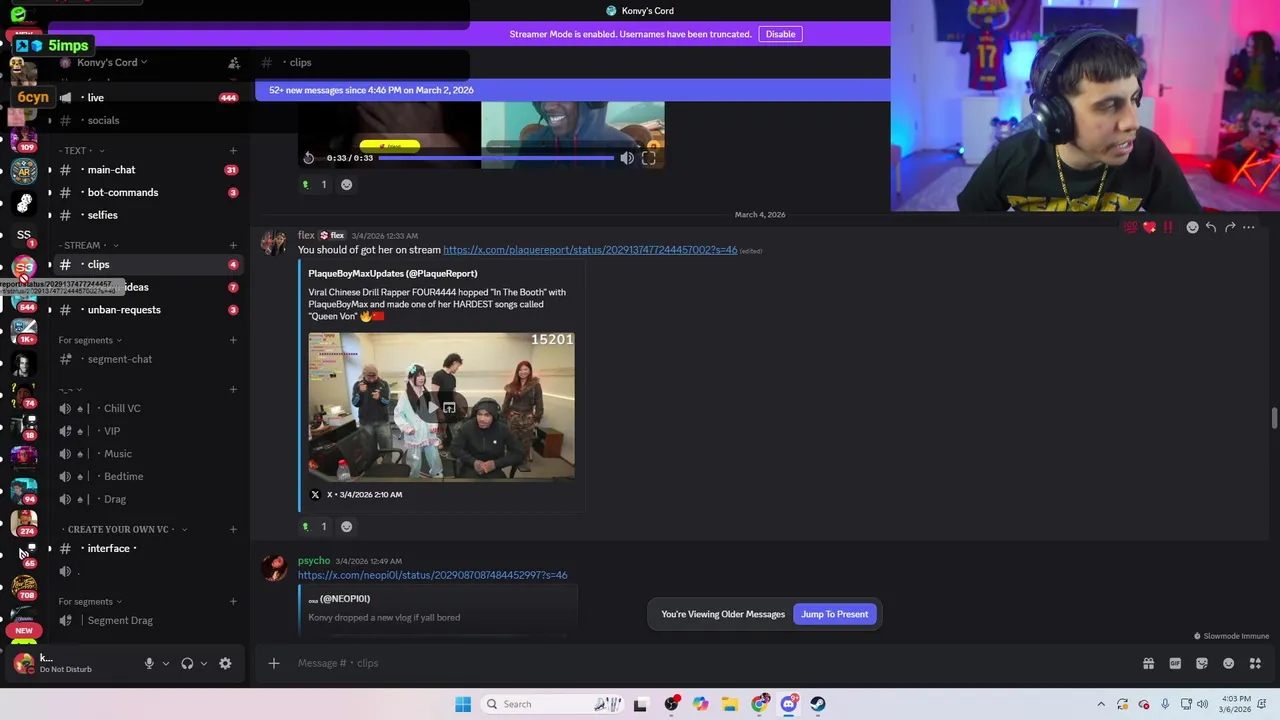Open the emoji picker in message bar
The width and height of the screenshot is (1280, 720).
click(x=1229, y=663)
